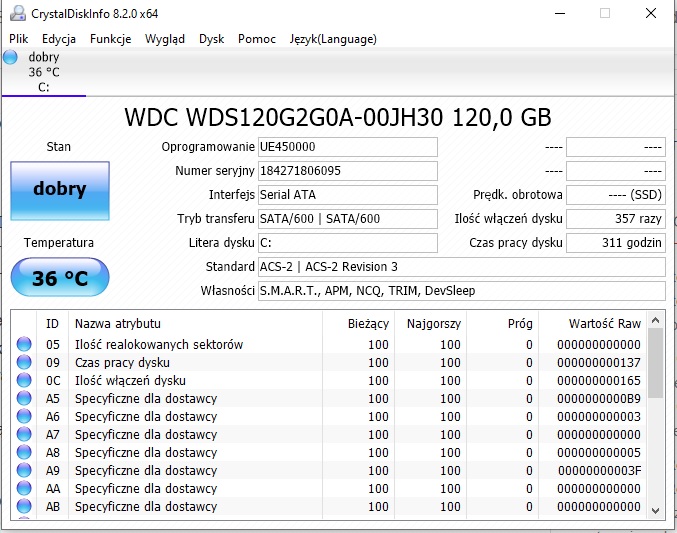Screen dimensions: 677x533
Task: Click status orb for attribute A7
Action: (x=24, y=434)
